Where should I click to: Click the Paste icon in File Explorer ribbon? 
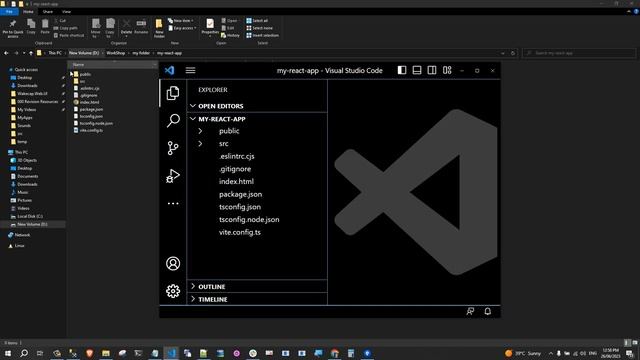(45, 27)
